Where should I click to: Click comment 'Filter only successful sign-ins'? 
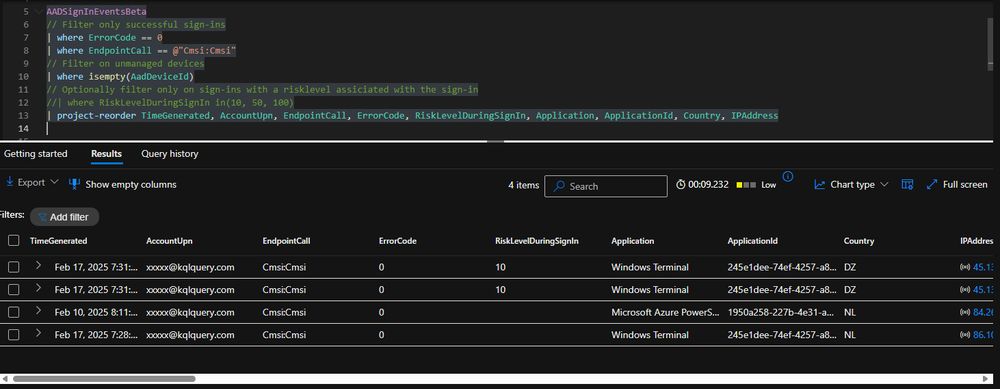pos(136,25)
